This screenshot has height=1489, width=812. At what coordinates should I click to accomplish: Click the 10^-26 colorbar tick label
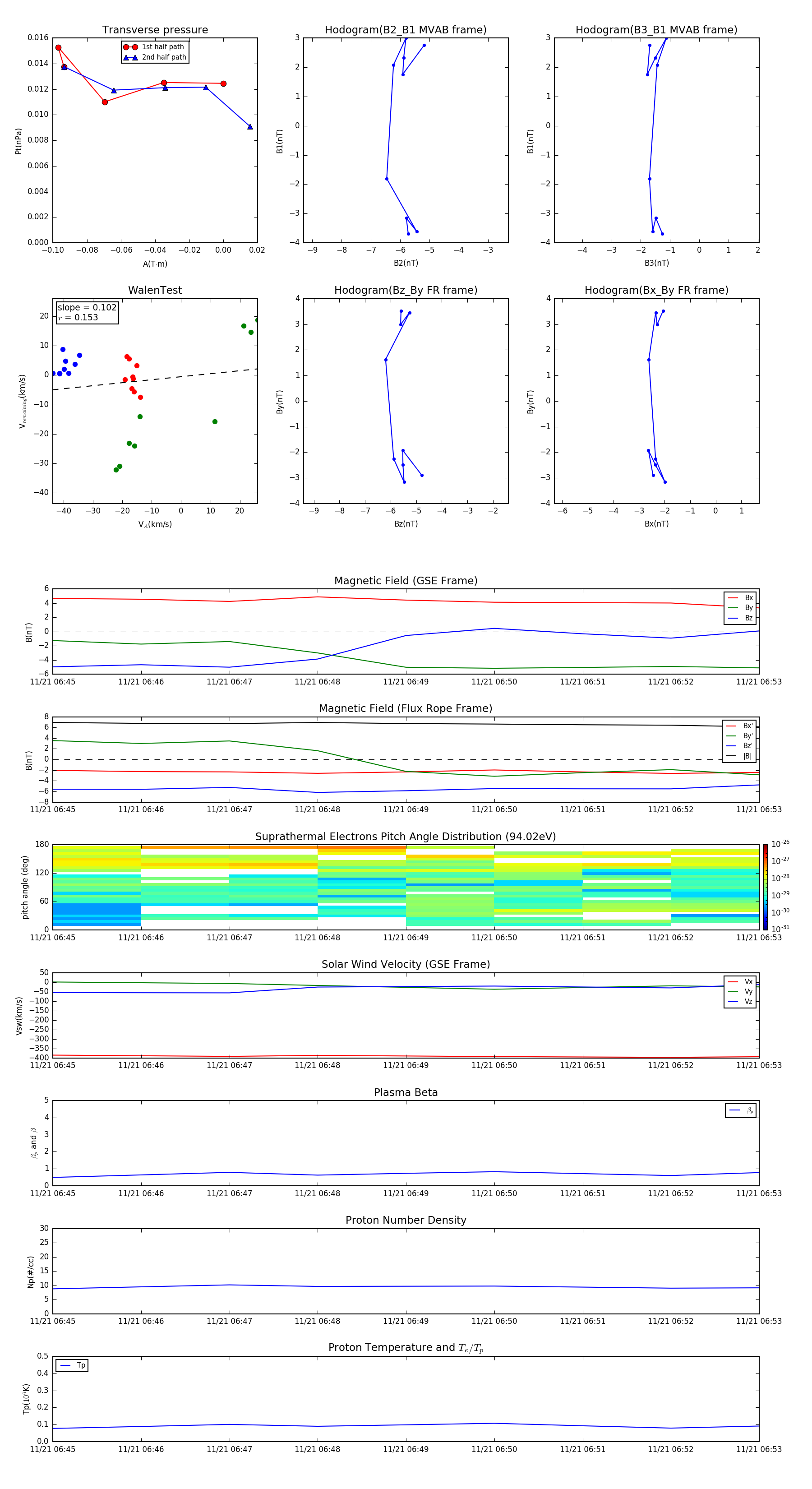(x=780, y=844)
